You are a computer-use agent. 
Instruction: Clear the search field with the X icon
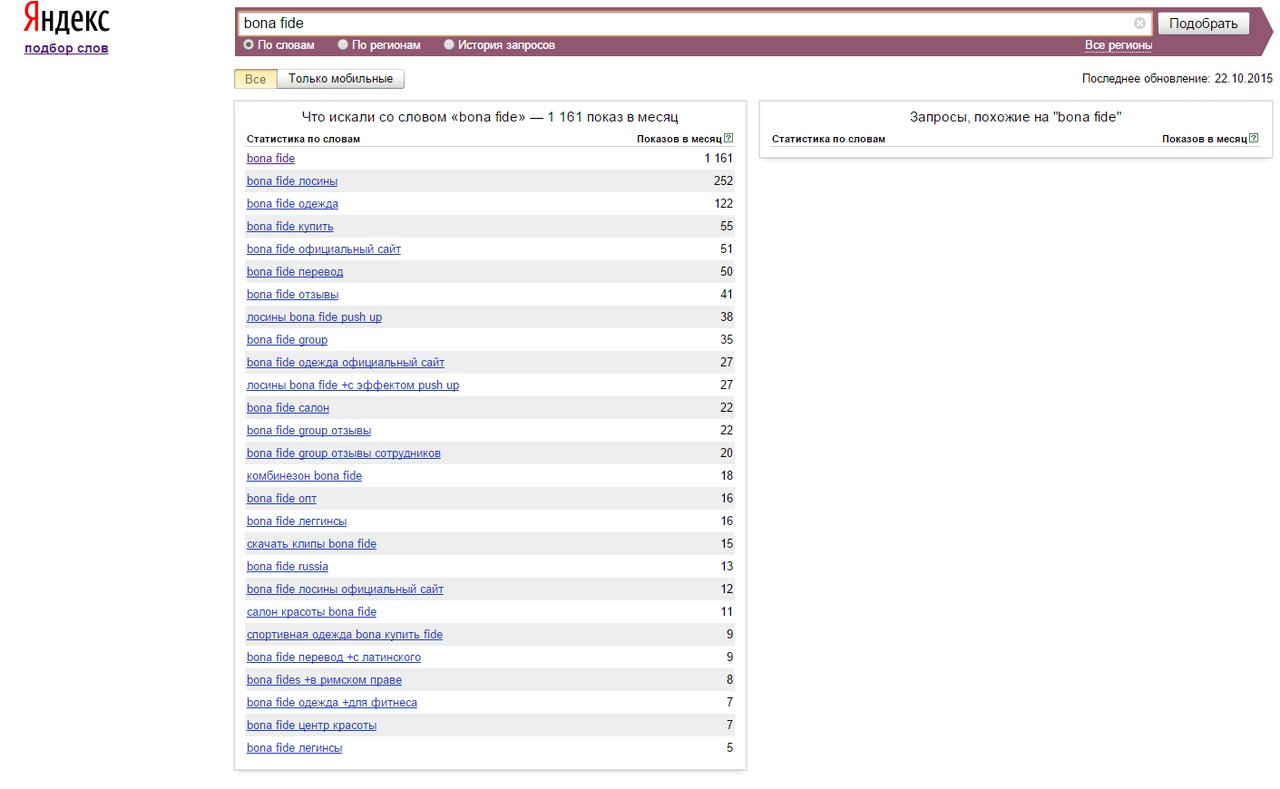1140,23
